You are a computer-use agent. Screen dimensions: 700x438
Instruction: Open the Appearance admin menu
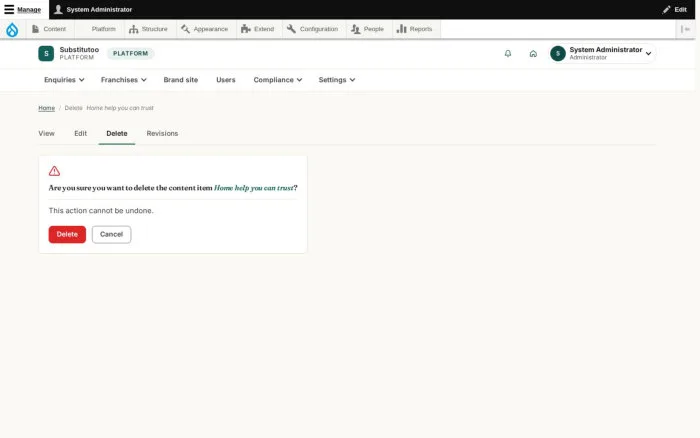tap(204, 29)
